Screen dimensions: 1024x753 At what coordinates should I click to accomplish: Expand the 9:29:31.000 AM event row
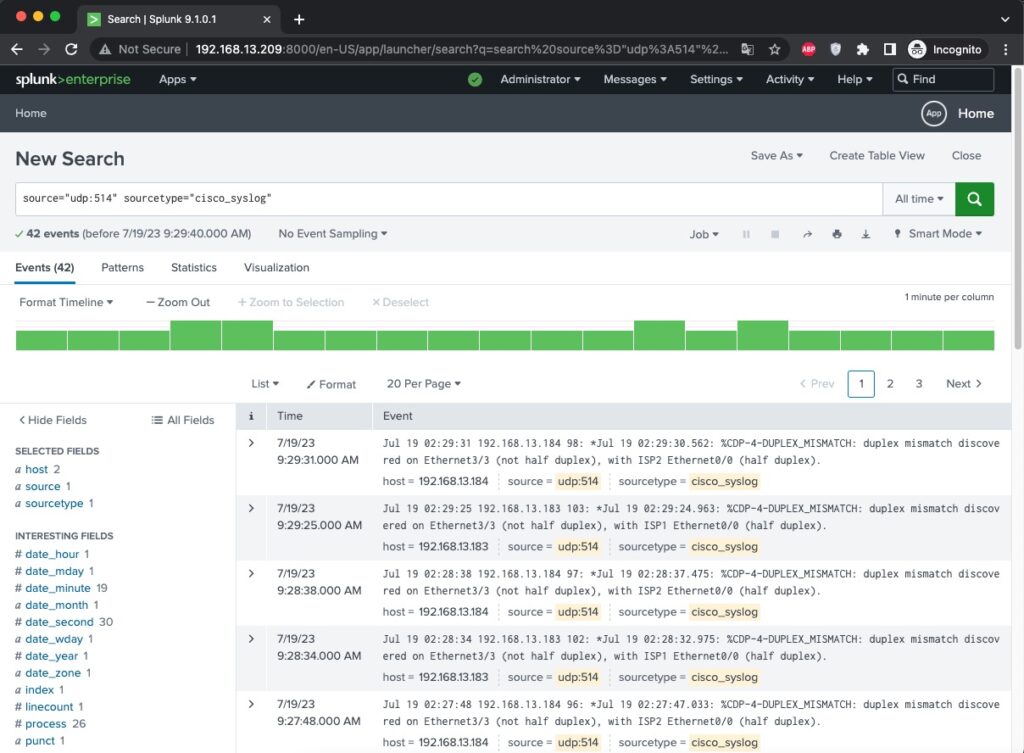tap(251, 443)
